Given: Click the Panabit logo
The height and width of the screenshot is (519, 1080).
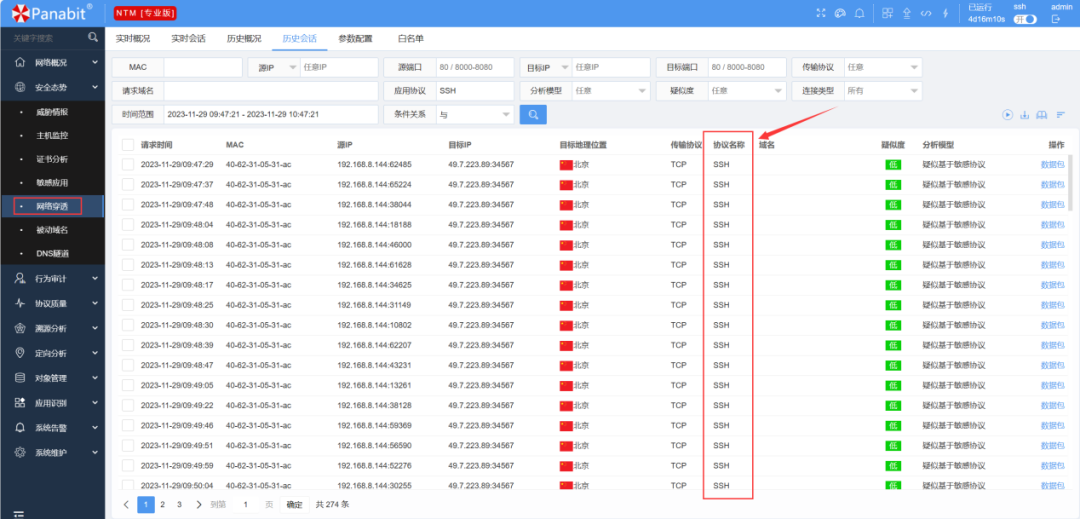Looking at the screenshot, I should pyautogui.click(x=52, y=12).
